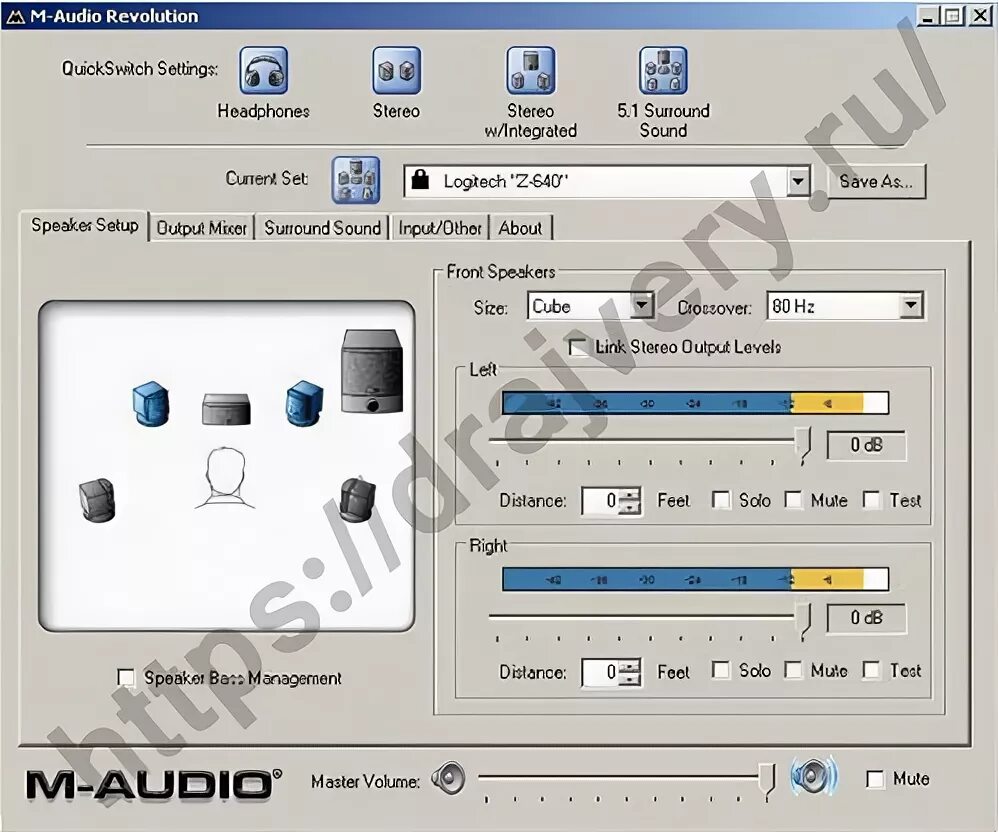Screen dimensions: 998x832
Task: Click the master volume speaker icon
Action: point(447,779)
